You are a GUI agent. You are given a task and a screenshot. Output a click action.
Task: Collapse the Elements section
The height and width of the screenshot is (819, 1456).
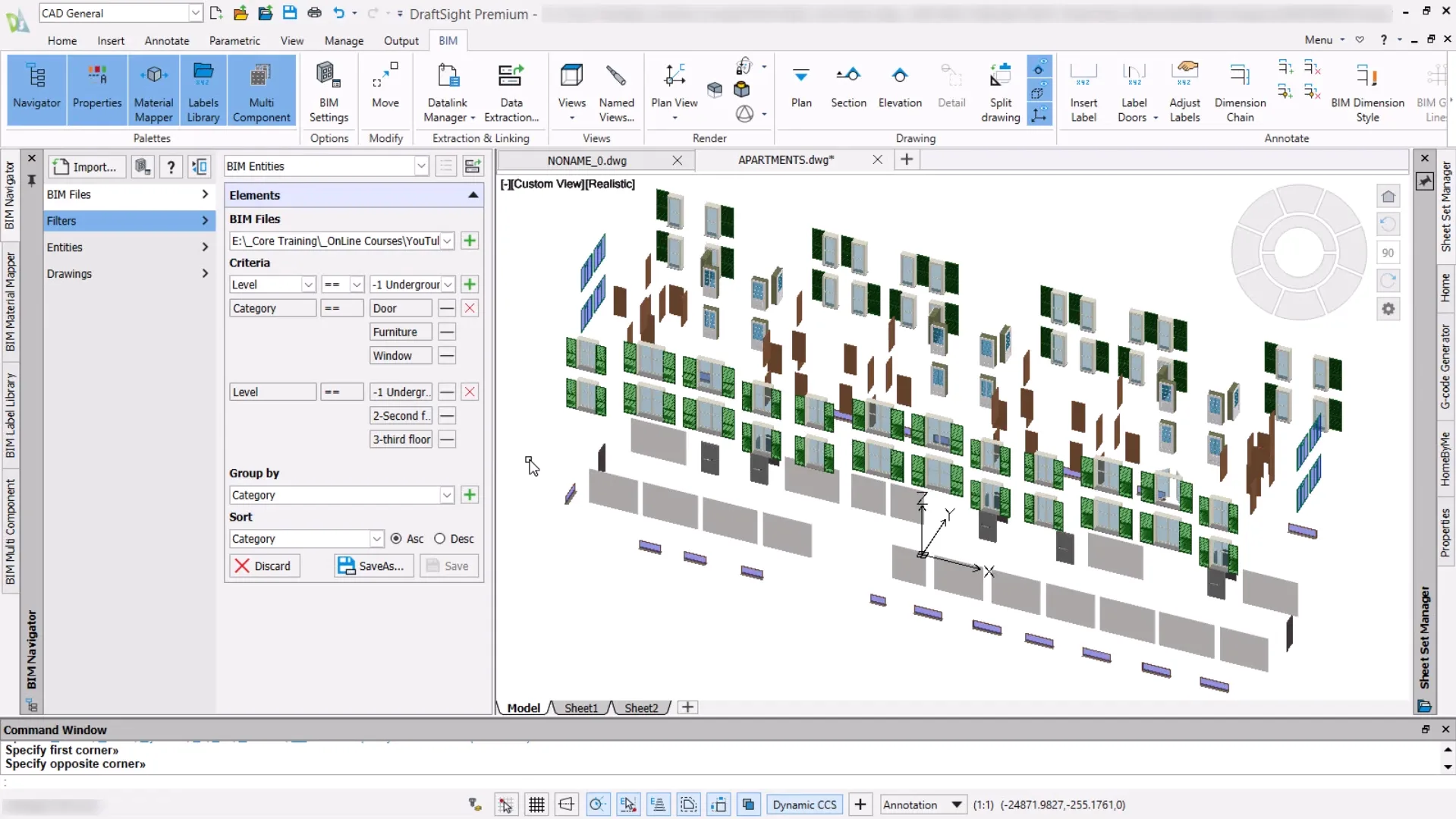pos(473,195)
